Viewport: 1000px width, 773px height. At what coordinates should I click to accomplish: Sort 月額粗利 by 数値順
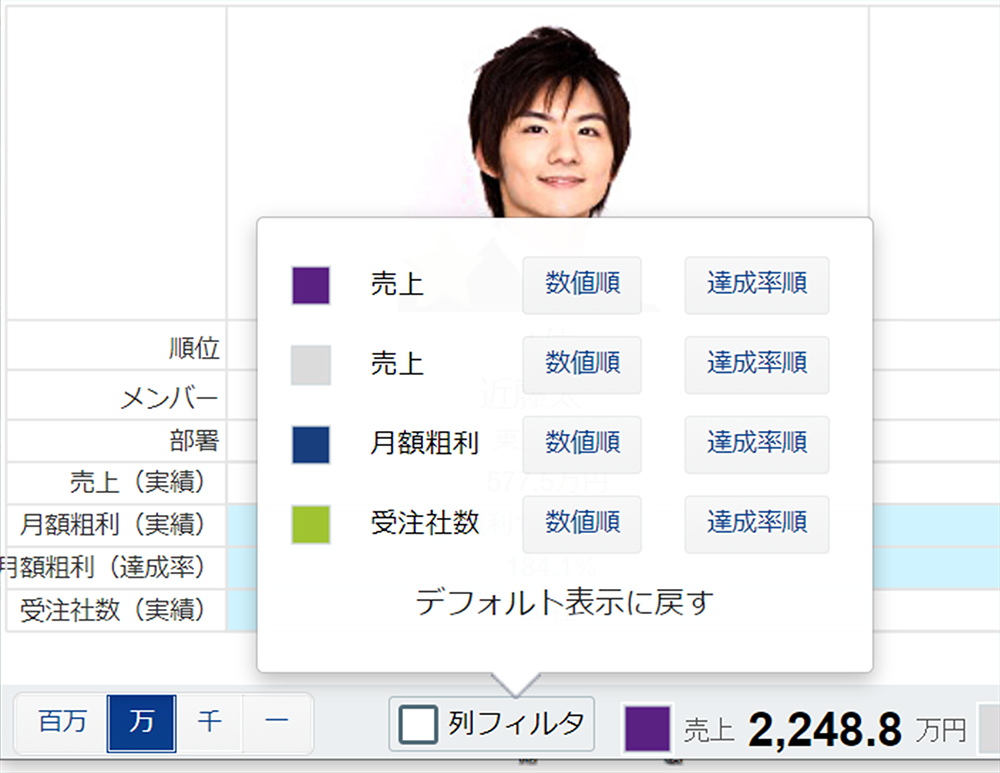pyautogui.click(x=582, y=444)
